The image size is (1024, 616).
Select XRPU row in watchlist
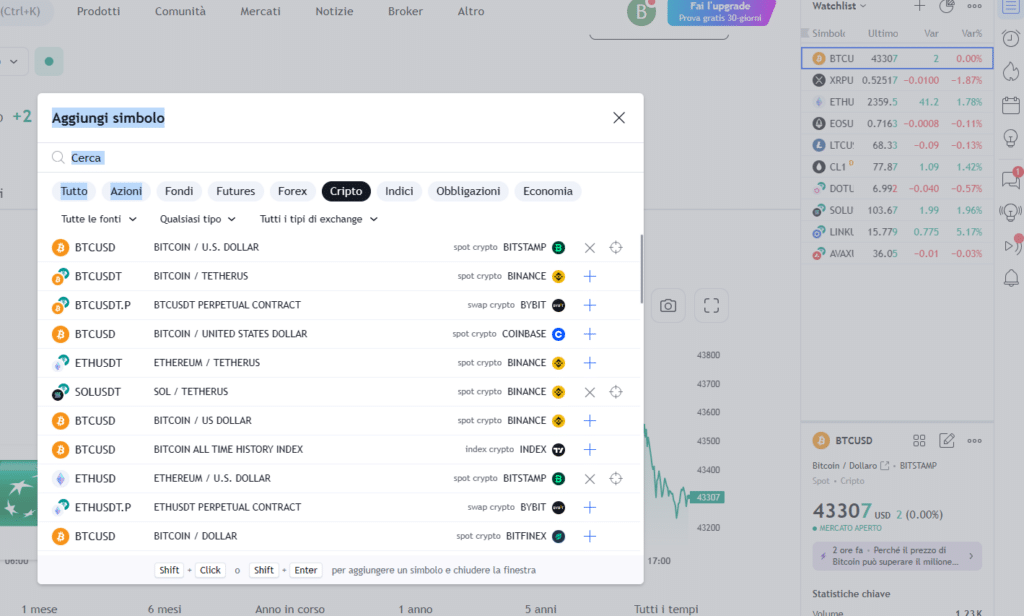tap(897, 80)
